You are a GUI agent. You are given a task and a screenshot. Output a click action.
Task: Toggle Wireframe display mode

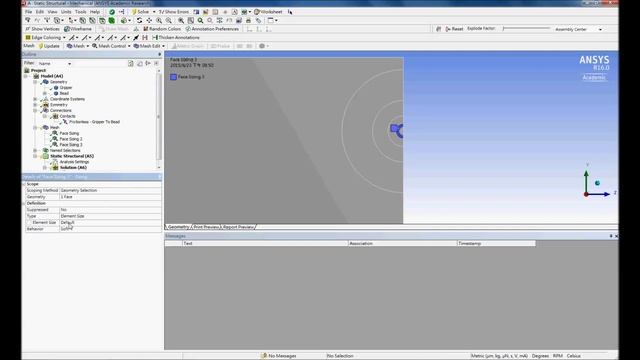point(78,29)
